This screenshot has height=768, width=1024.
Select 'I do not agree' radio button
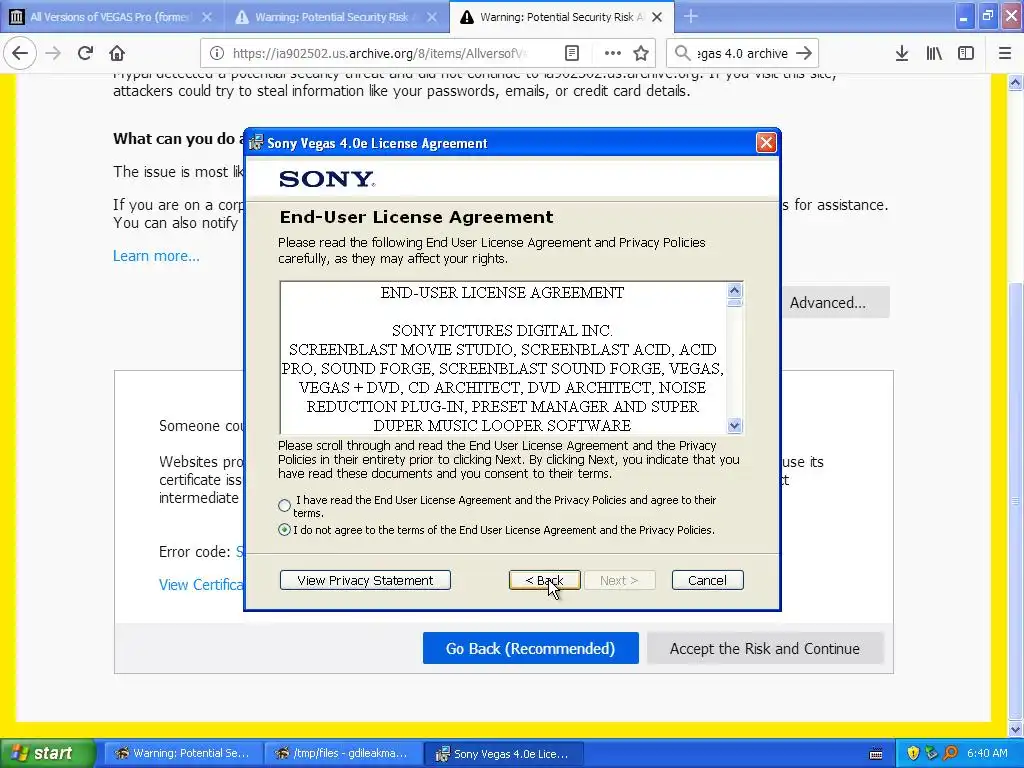284,530
